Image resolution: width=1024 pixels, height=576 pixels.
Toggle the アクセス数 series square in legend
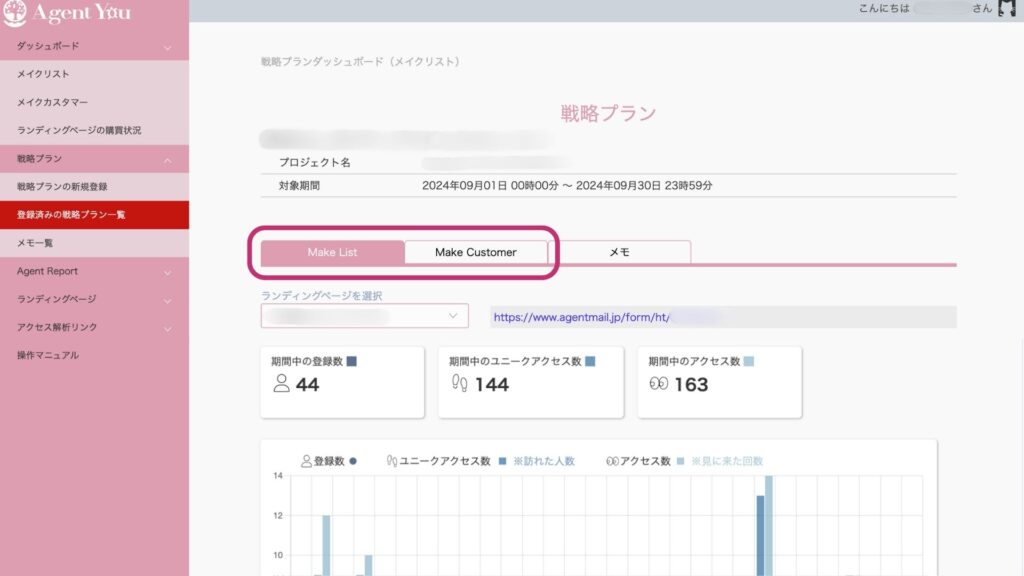[680, 461]
